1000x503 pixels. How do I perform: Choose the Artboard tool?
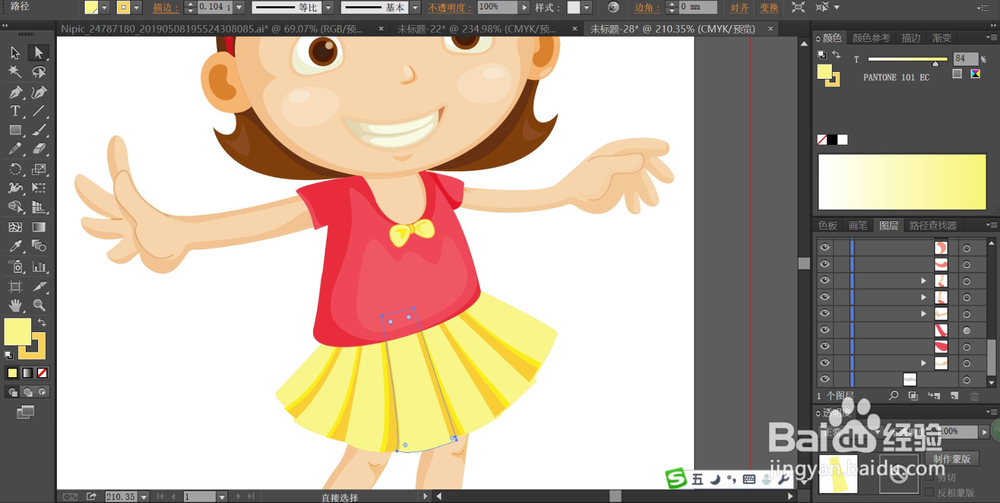click(x=15, y=286)
